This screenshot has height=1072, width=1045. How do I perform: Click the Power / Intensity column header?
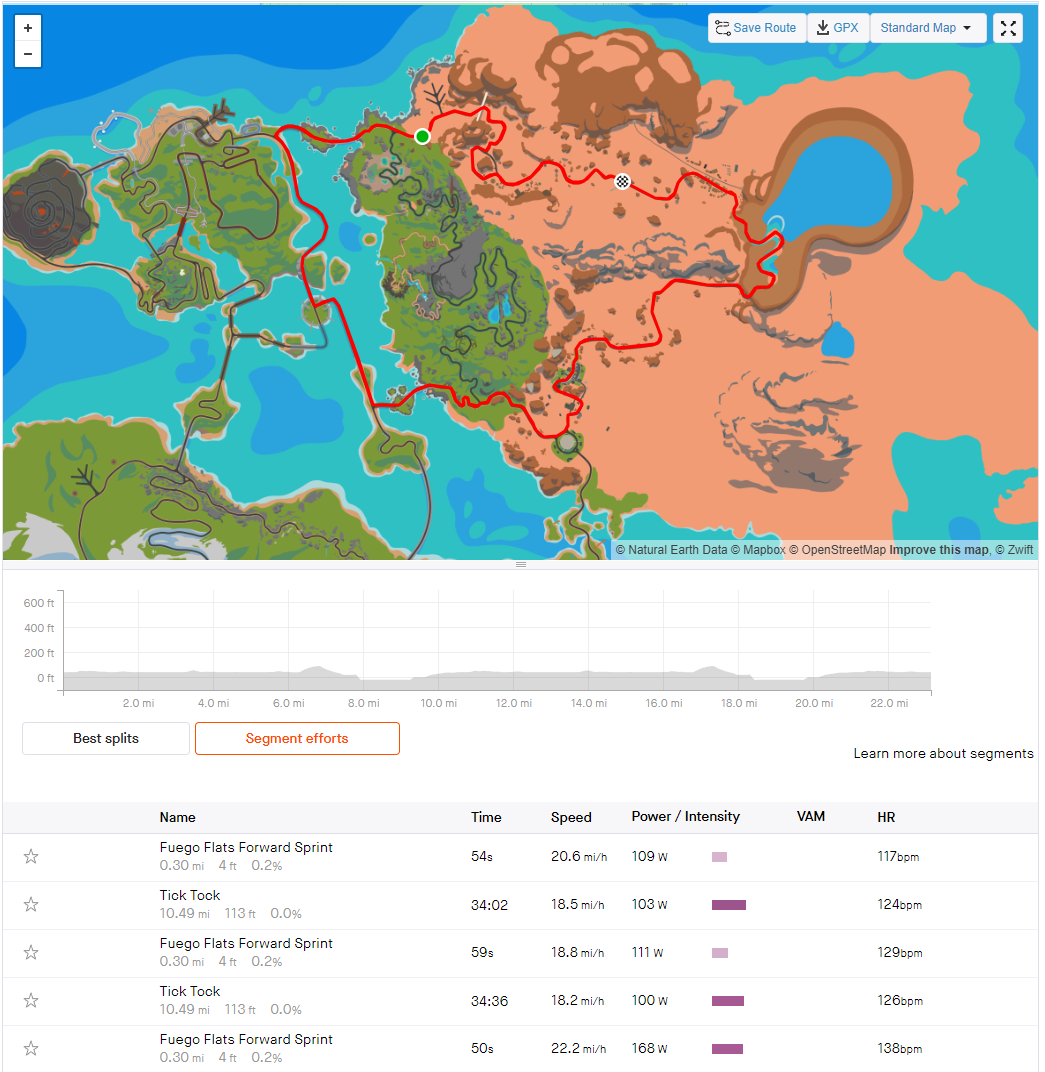(x=686, y=816)
